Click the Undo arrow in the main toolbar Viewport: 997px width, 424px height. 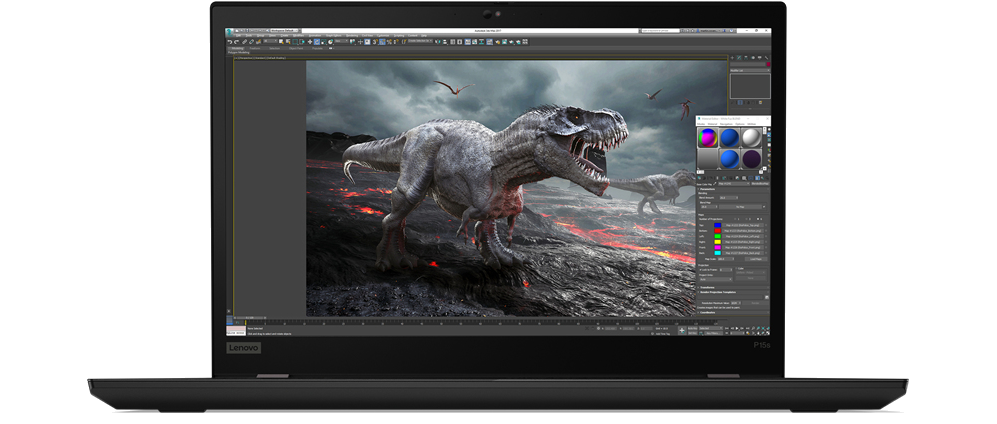click(x=229, y=42)
